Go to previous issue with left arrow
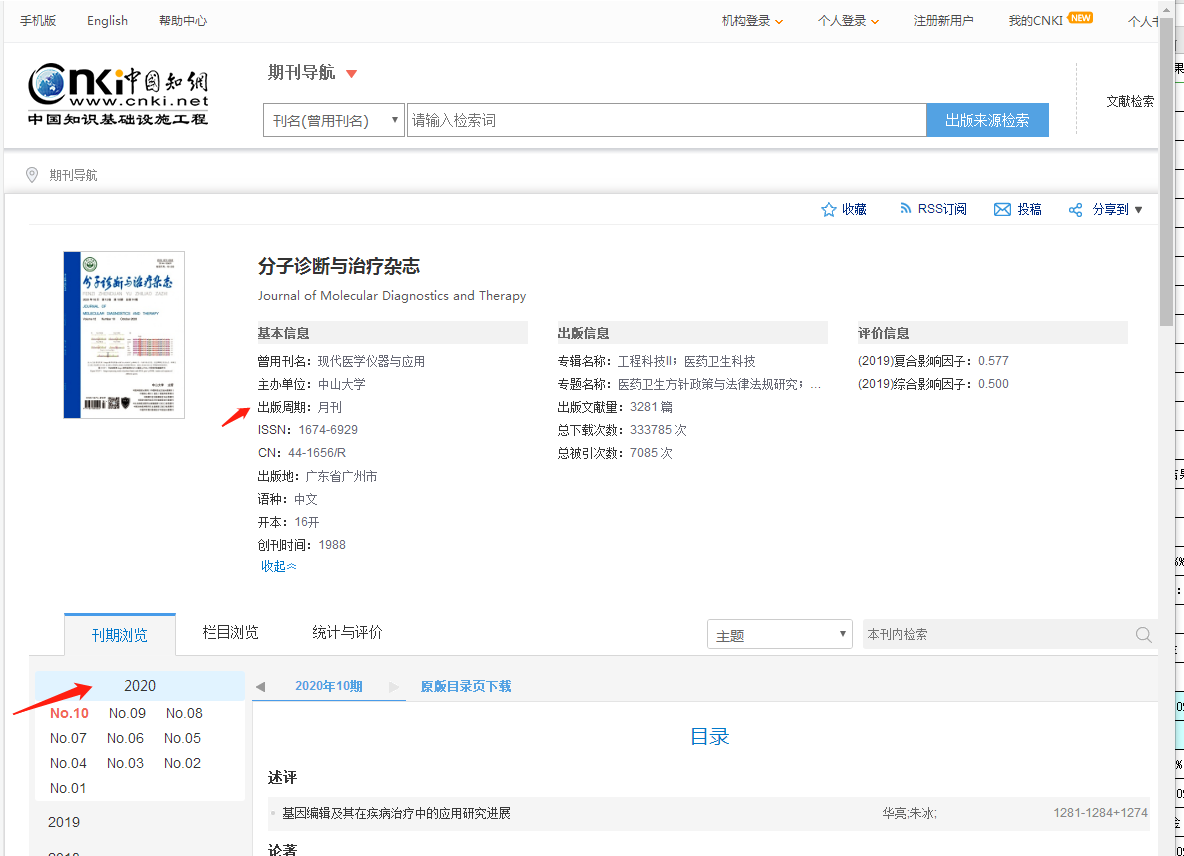 coord(261,687)
